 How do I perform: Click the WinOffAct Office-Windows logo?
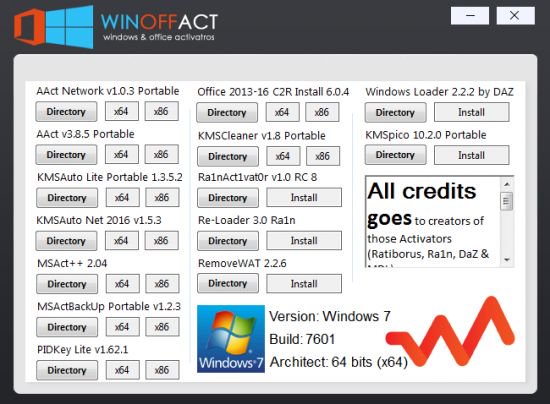tap(54, 27)
